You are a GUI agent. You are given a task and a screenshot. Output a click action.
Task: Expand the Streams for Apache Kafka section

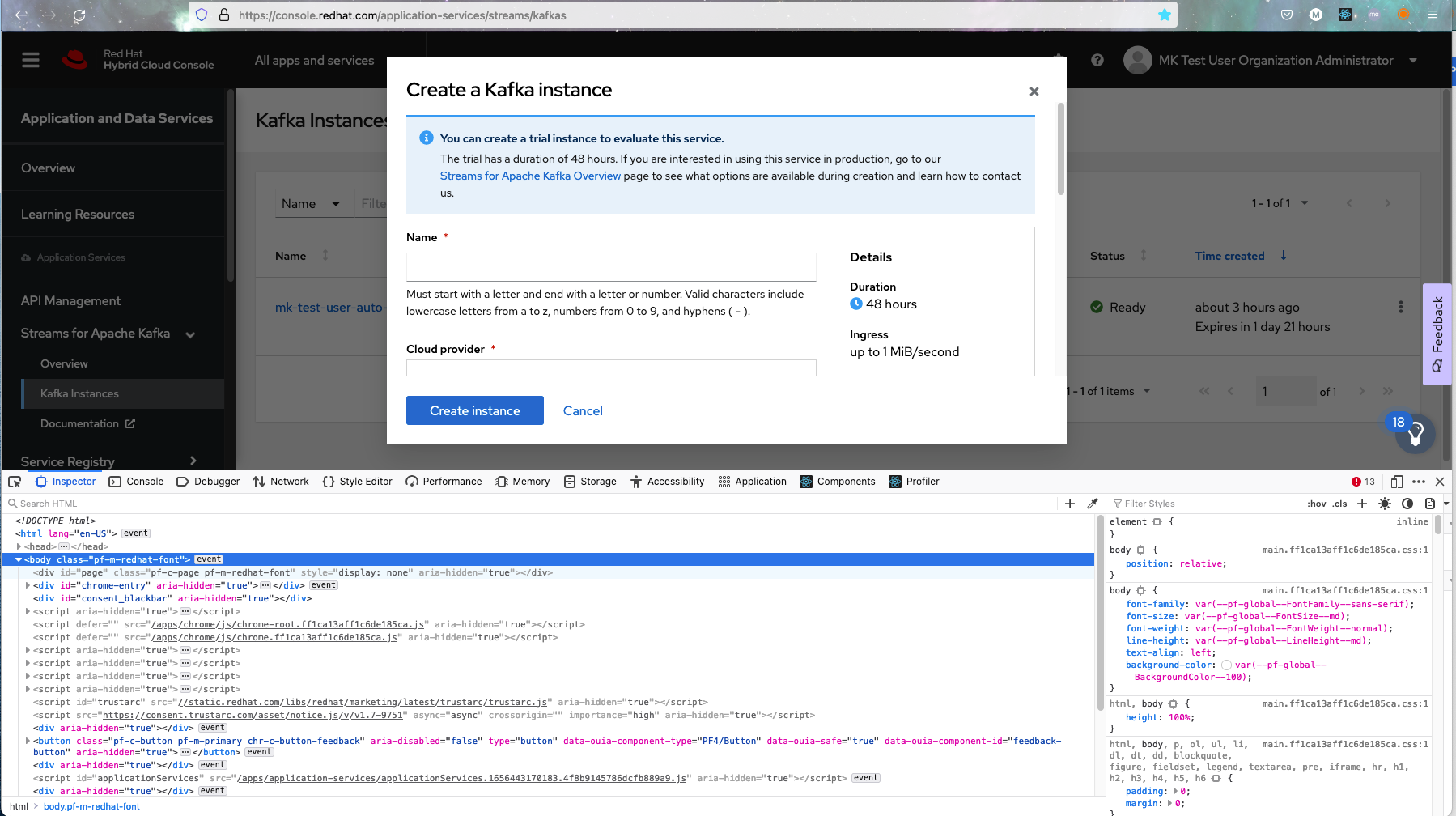(x=108, y=334)
